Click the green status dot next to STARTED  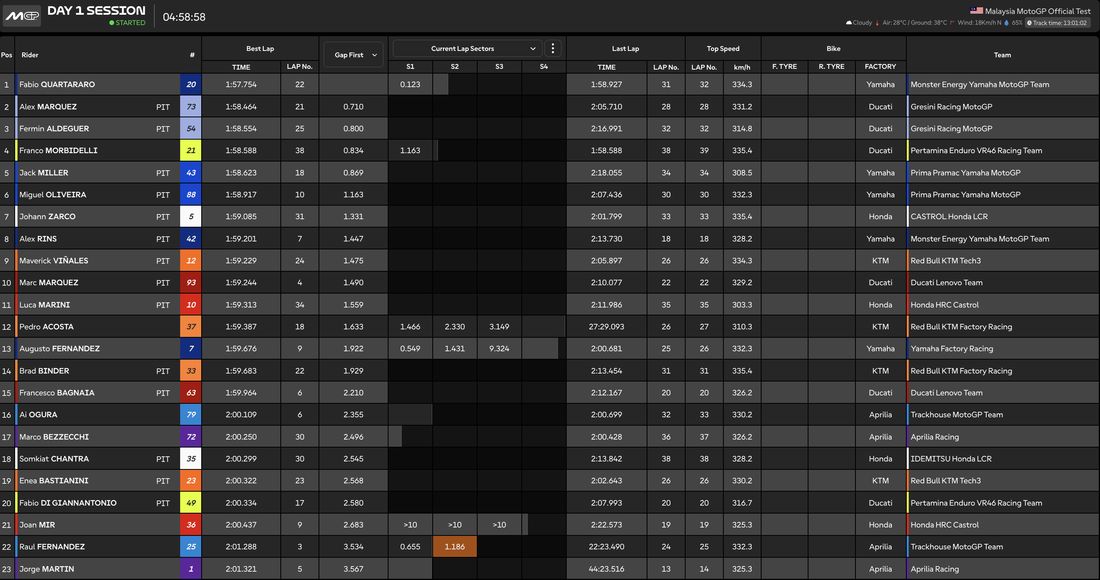(x=112, y=22)
